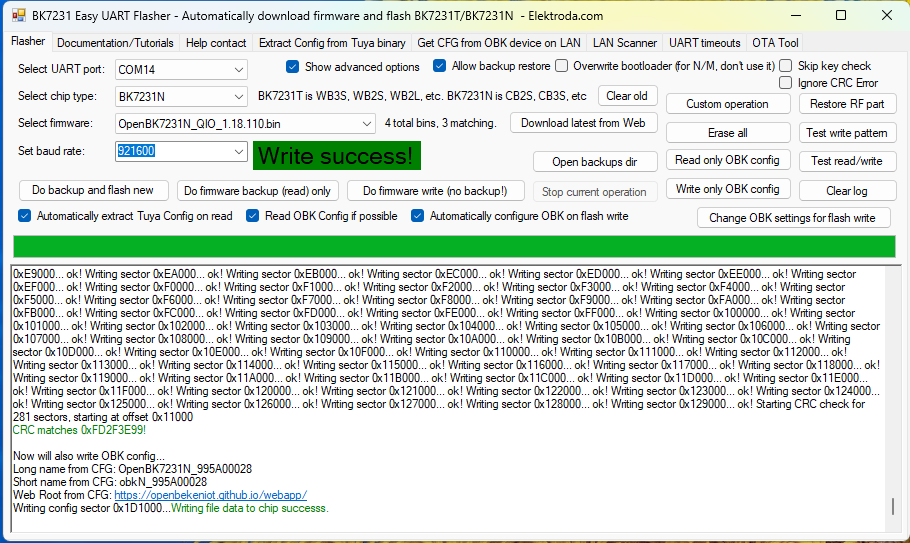Switch to the Flasher tab
910x543 pixels.
point(28,41)
